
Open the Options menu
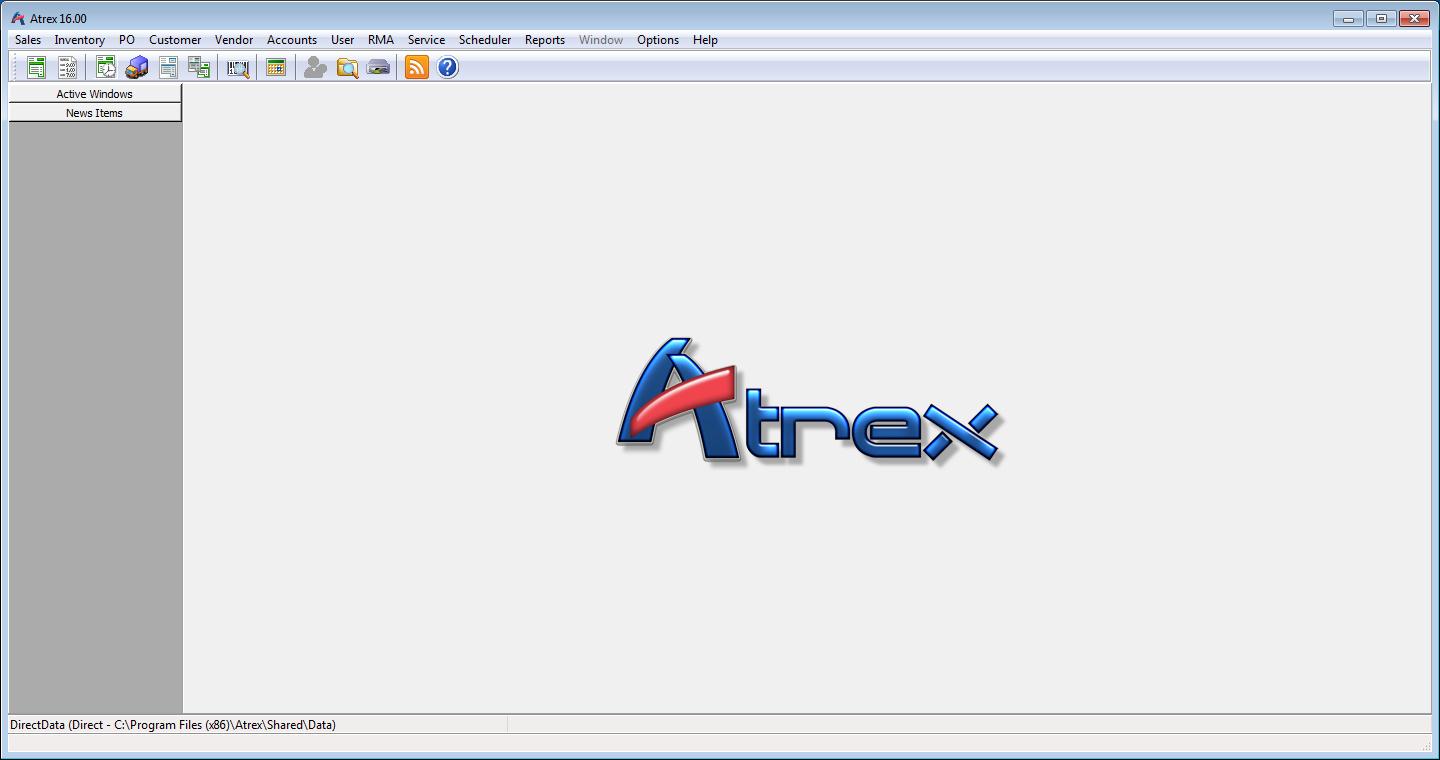(657, 39)
